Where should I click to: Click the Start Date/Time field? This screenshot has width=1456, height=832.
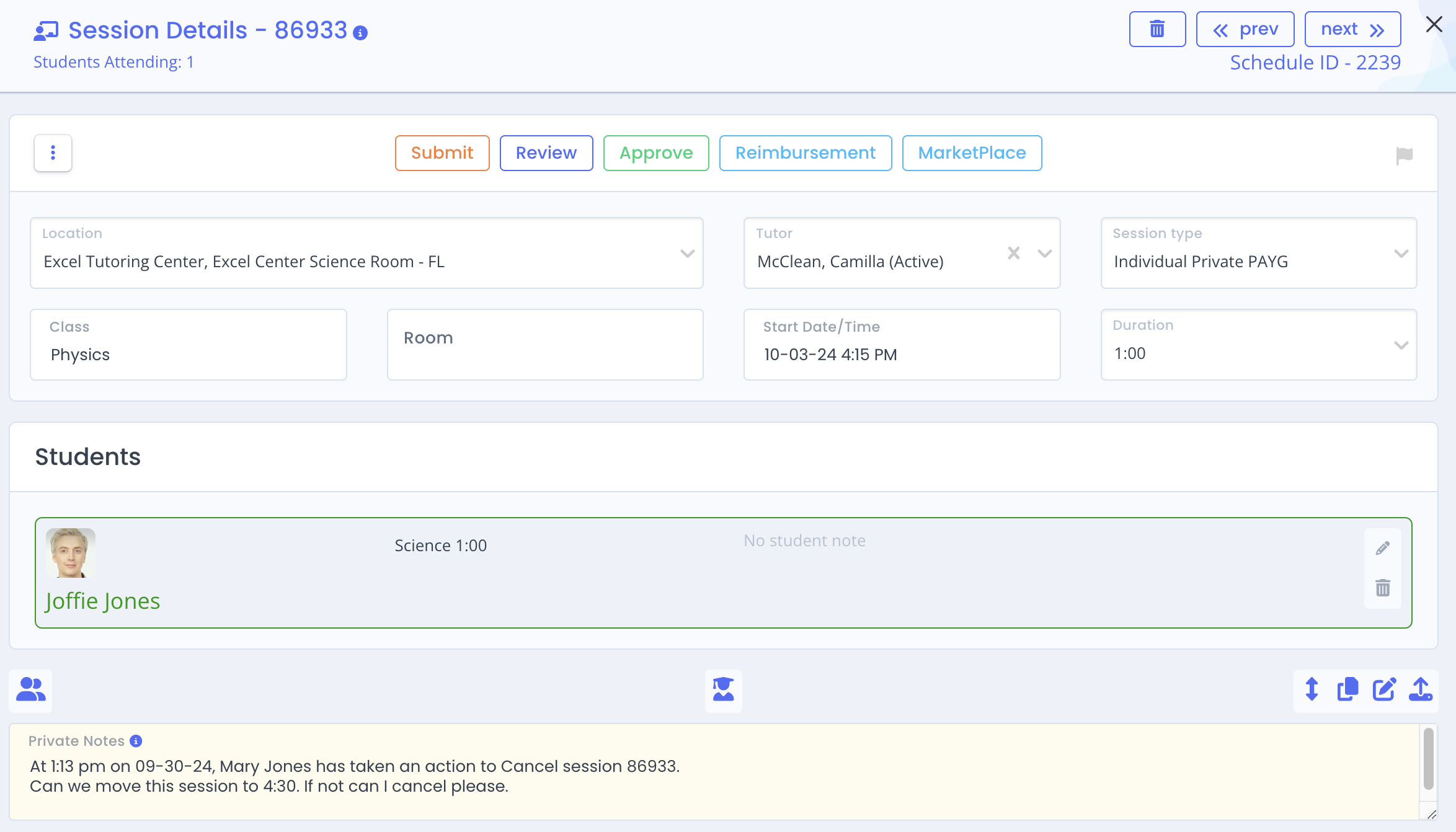point(902,345)
